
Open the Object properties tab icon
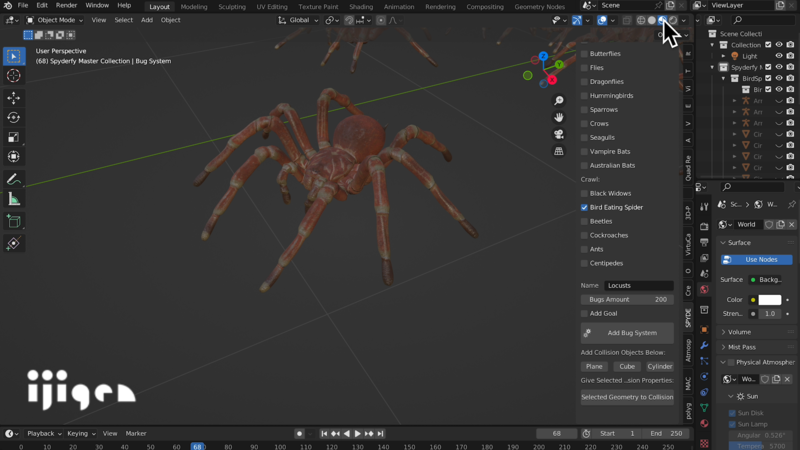click(705, 330)
